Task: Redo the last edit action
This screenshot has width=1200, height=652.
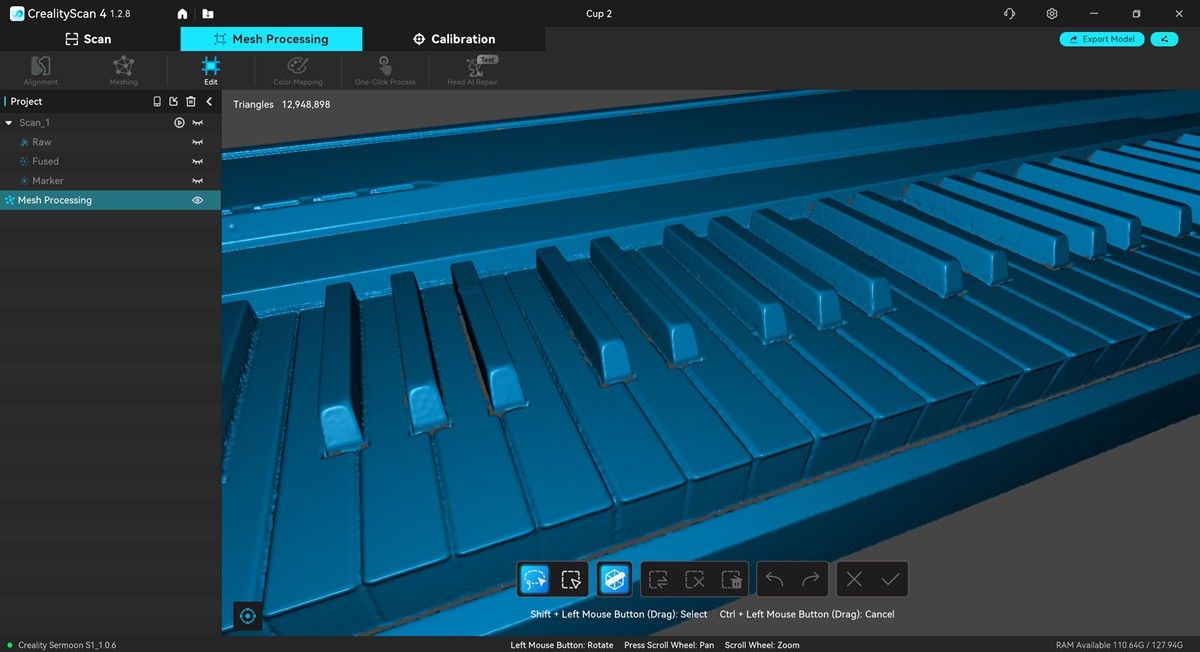Action: click(811, 579)
